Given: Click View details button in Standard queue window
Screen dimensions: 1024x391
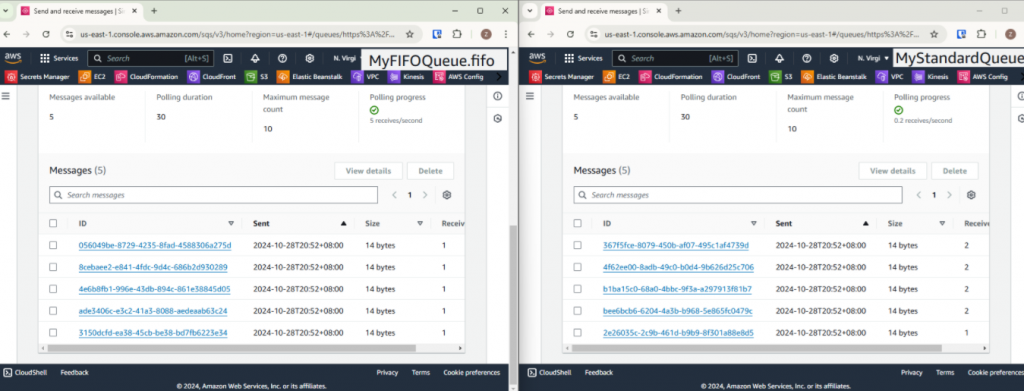Looking at the screenshot, I should (x=893, y=171).
